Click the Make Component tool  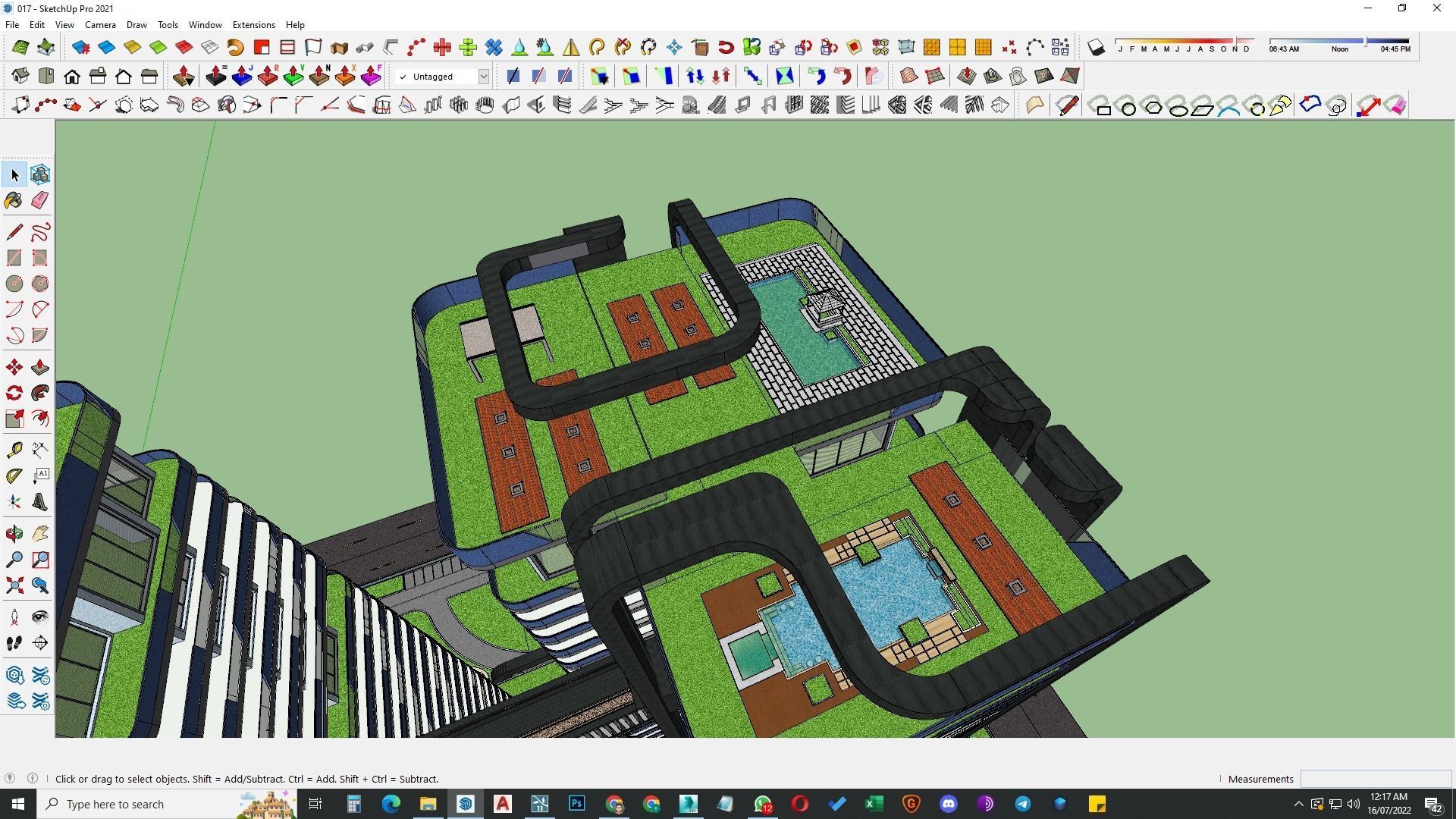[40, 175]
